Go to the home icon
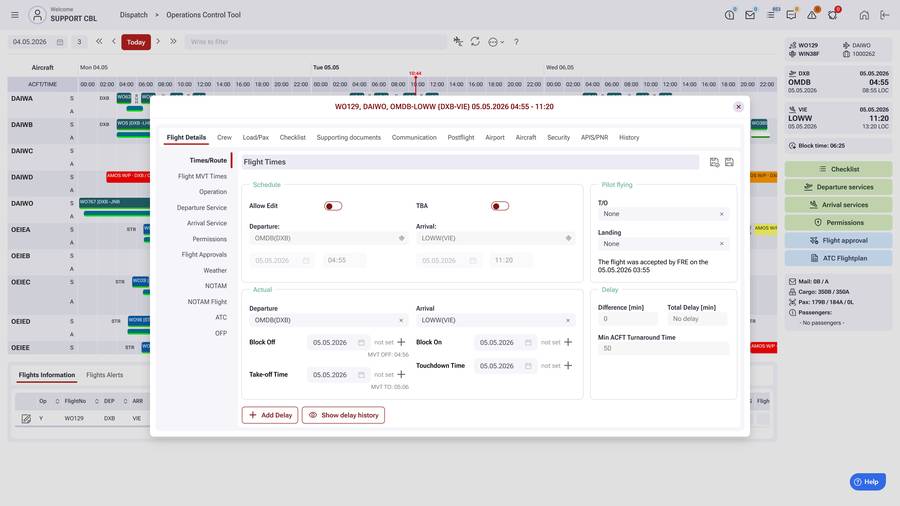This screenshot has width=900, height=506. tap(864, 15)
